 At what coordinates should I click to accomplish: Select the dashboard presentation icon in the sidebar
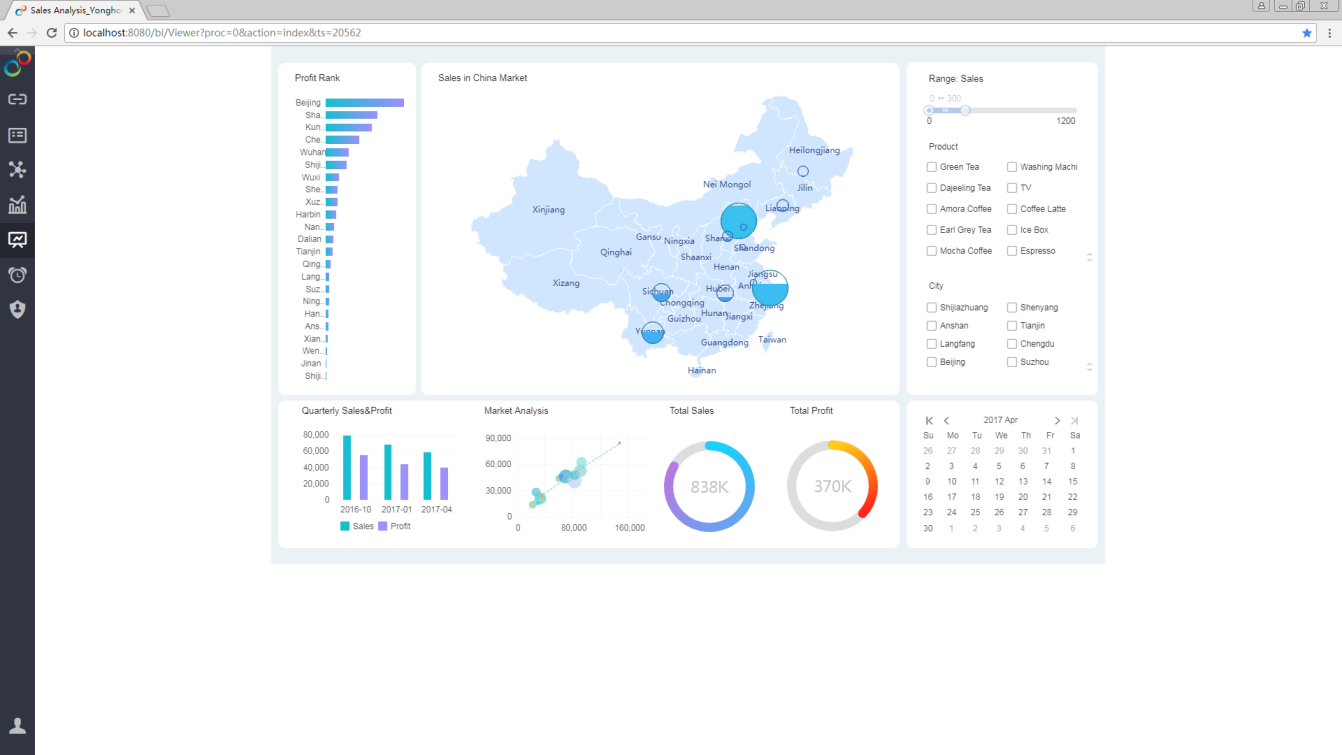coord(17,240)
